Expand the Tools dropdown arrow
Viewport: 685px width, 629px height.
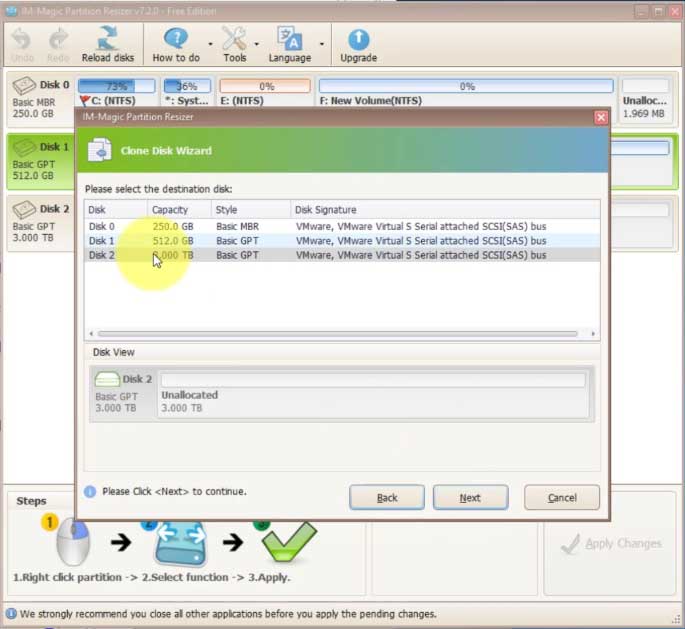pyautogui.click(x=256, y=44)
